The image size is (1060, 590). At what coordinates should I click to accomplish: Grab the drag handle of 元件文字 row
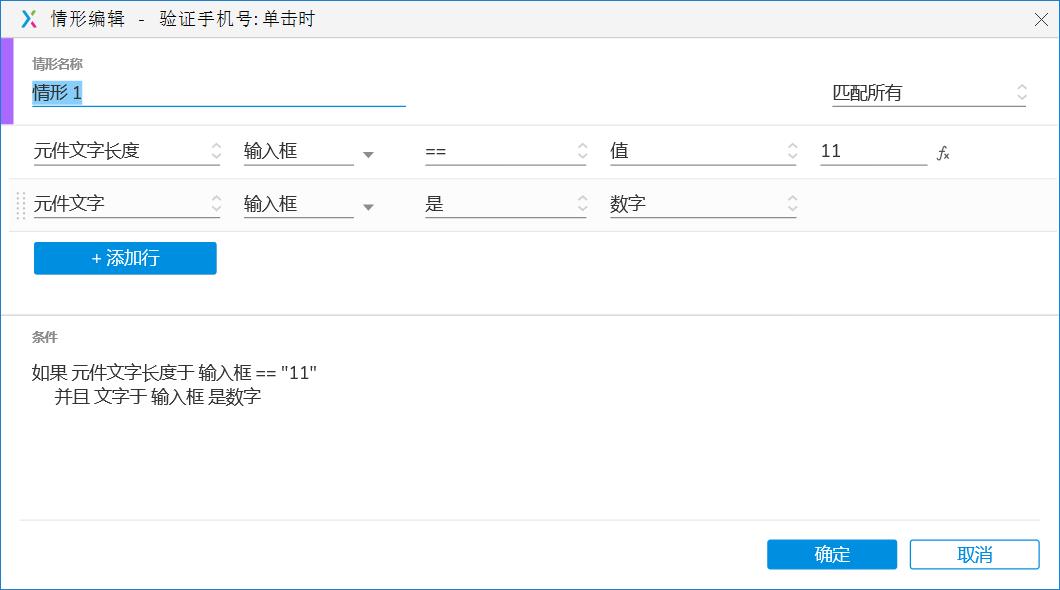(20, 205)
